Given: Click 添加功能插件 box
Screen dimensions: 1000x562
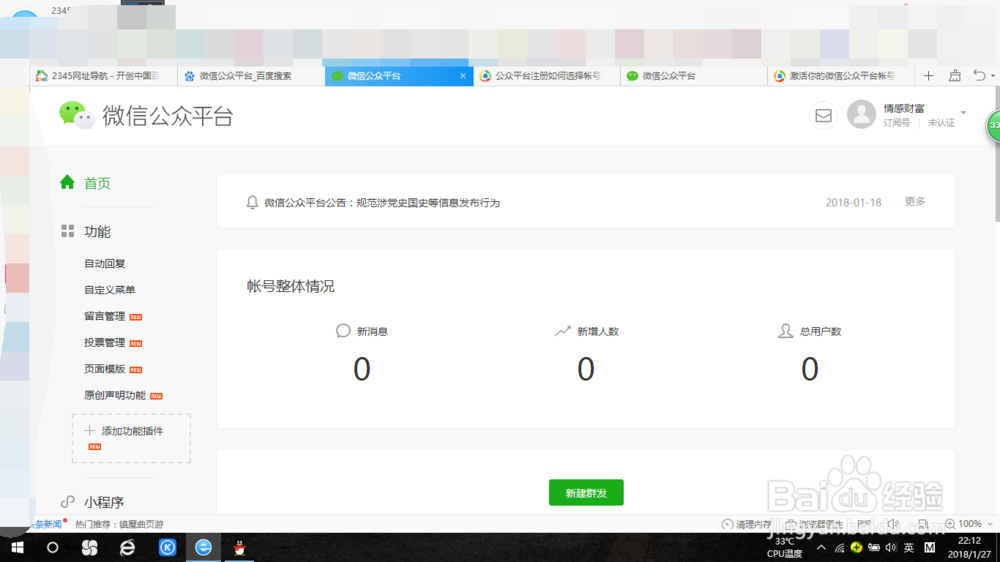Looking at the screenshot, I should (131, 438).
